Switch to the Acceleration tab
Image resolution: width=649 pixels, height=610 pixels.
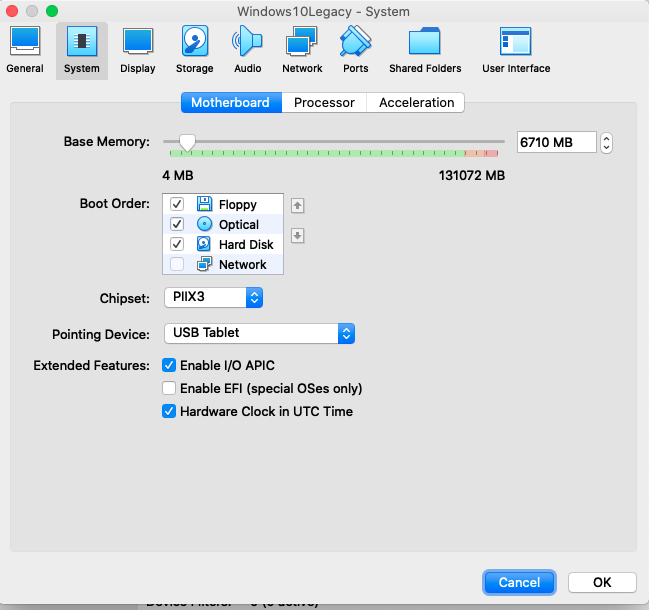click(x=416, y=102)
